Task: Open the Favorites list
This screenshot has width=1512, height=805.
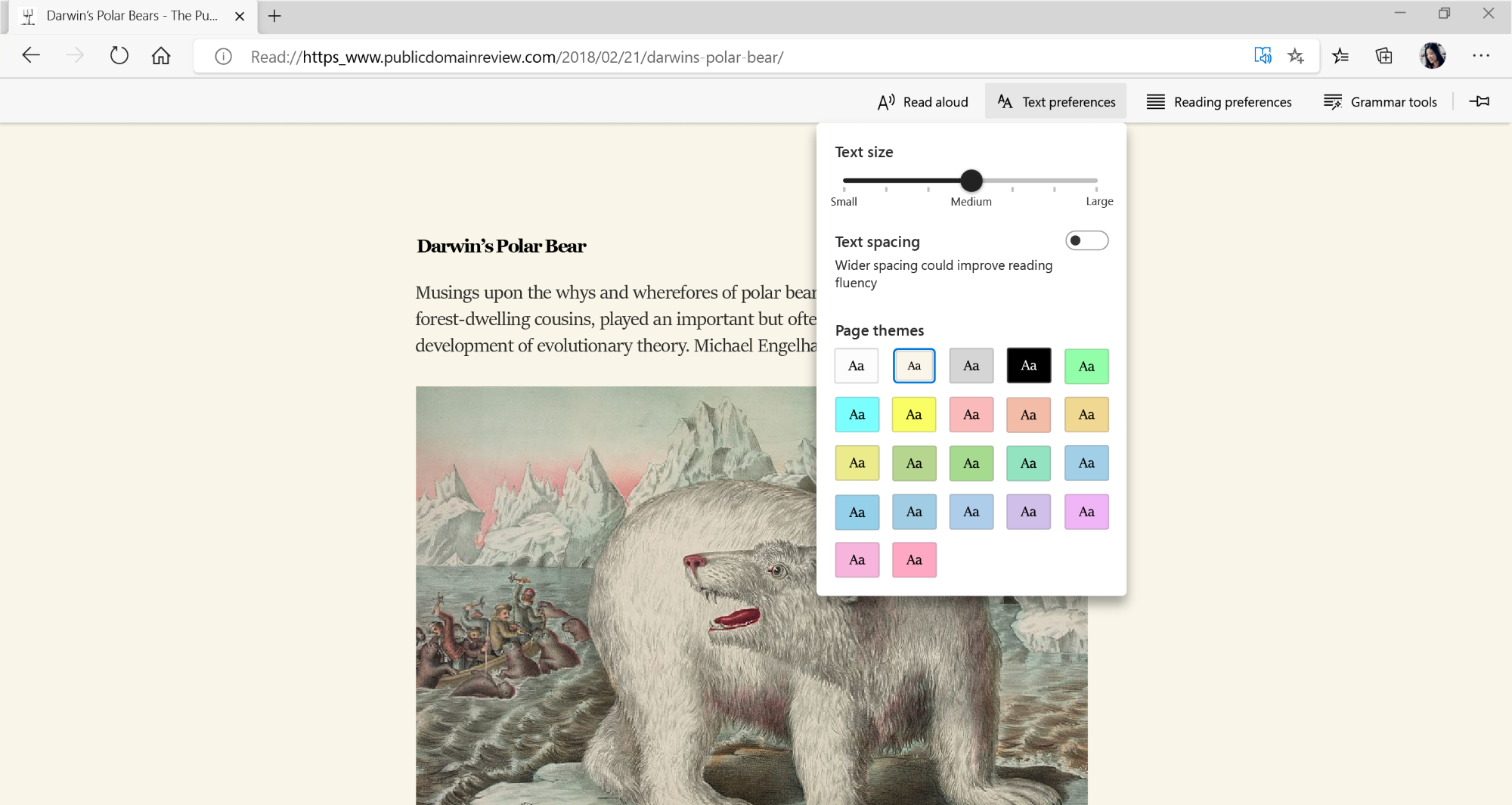Action: click(x=1340, y=56)
